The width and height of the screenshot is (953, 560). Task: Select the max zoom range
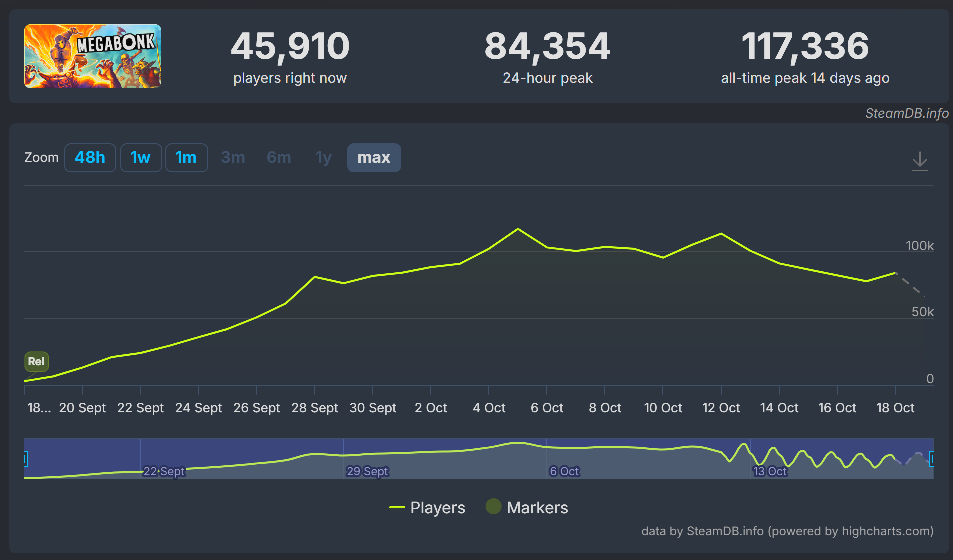pos(374,157)
